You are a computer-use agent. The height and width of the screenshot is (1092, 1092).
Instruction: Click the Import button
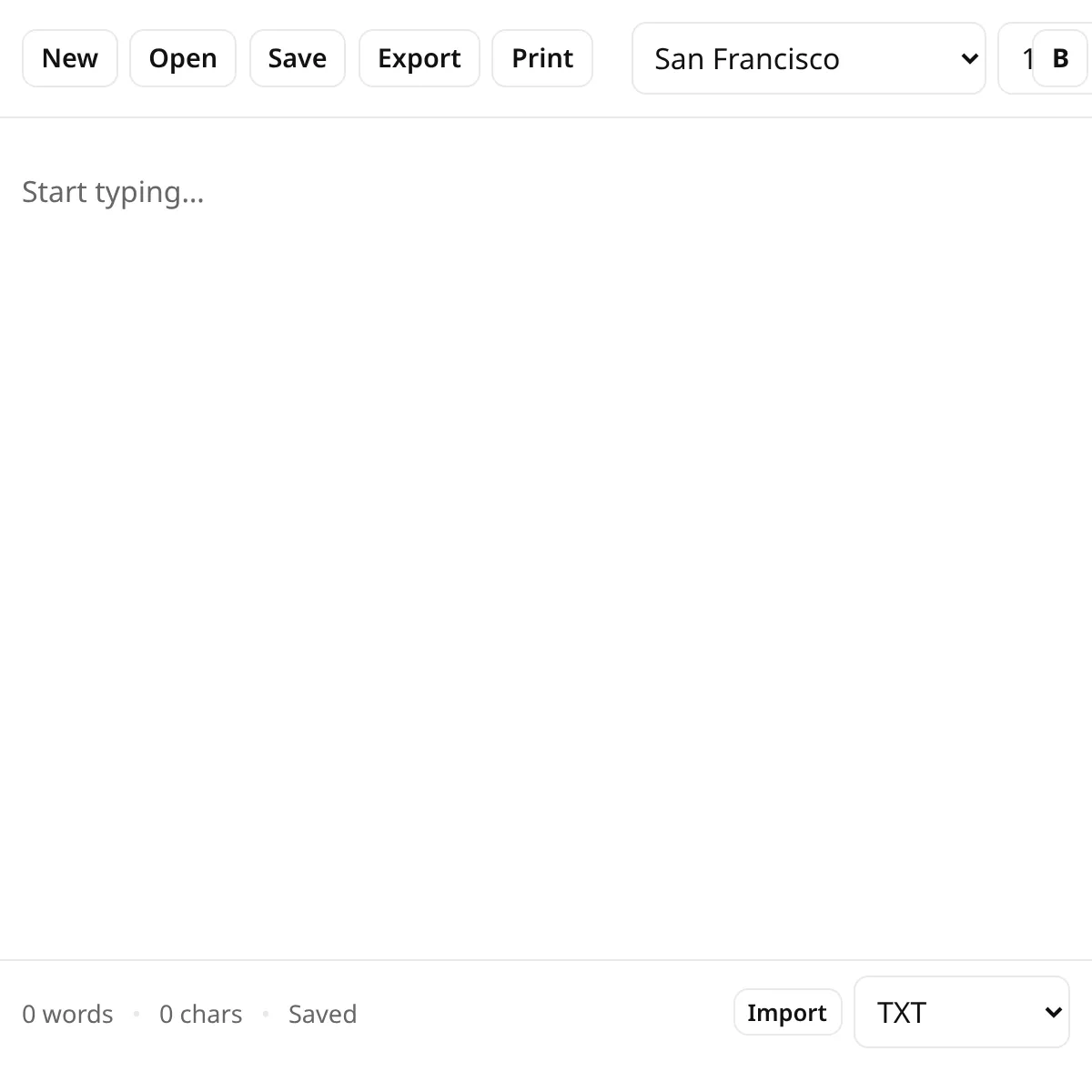(x=788, y=1012)
